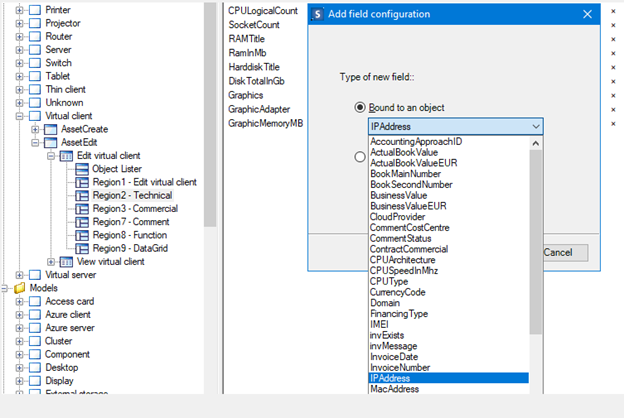
Task: Choose CurrencyCode from the dropdown list
Action: [x=449, y=292]
